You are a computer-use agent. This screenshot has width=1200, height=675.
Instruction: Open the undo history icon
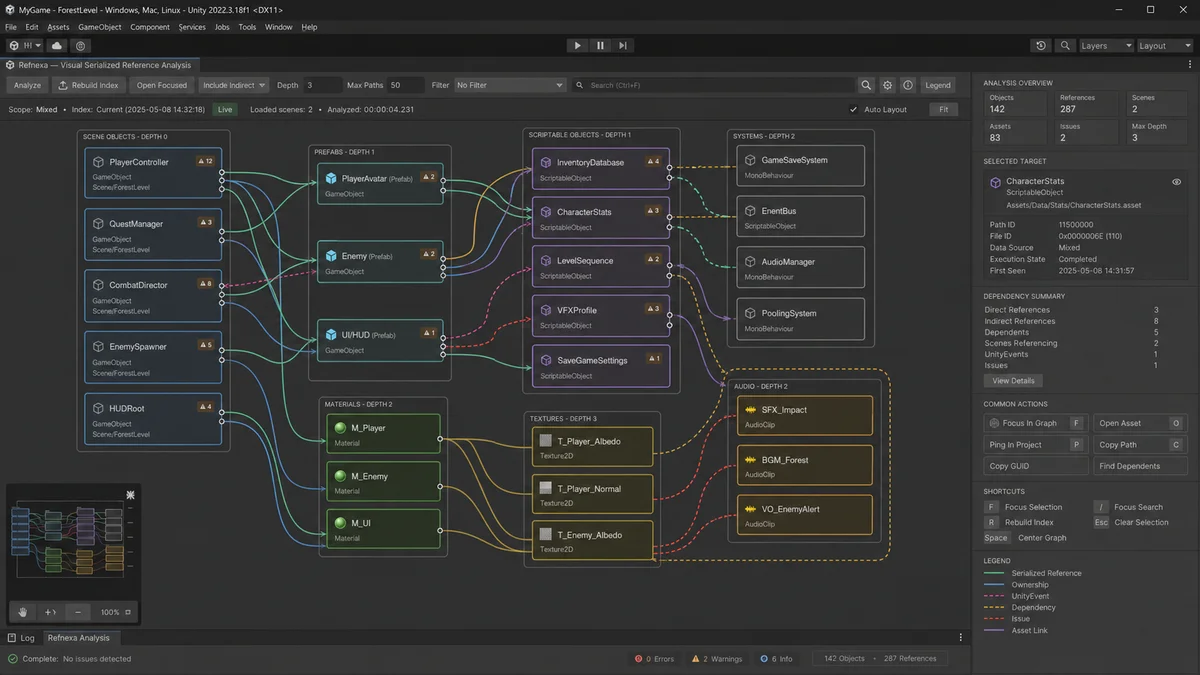(x=1041, y=45)
